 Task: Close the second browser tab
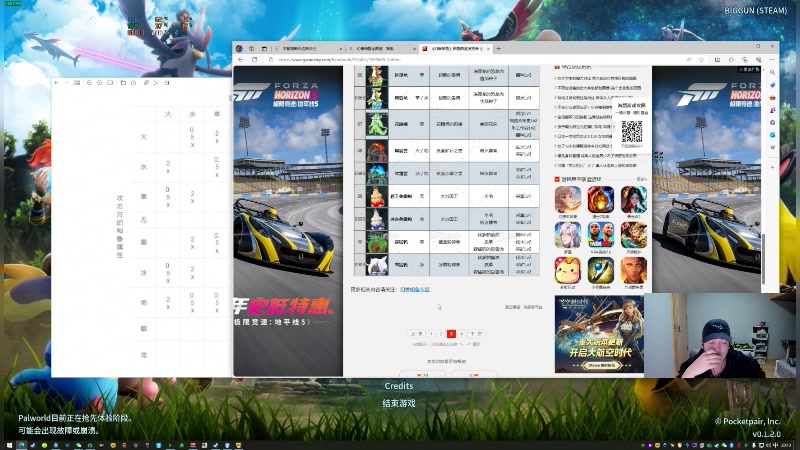tap(414, 48)
